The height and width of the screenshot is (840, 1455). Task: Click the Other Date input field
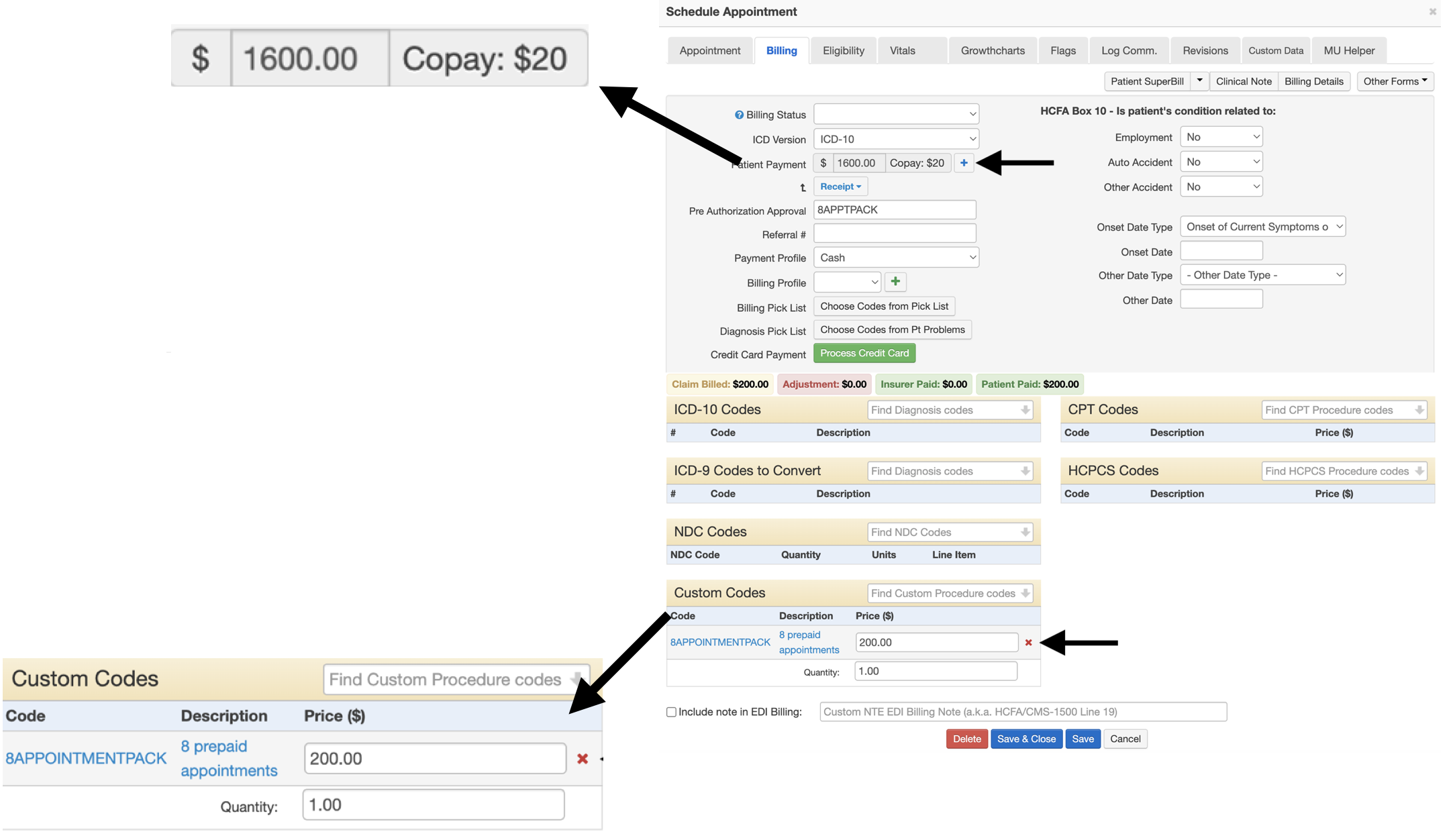(1221, 299)
